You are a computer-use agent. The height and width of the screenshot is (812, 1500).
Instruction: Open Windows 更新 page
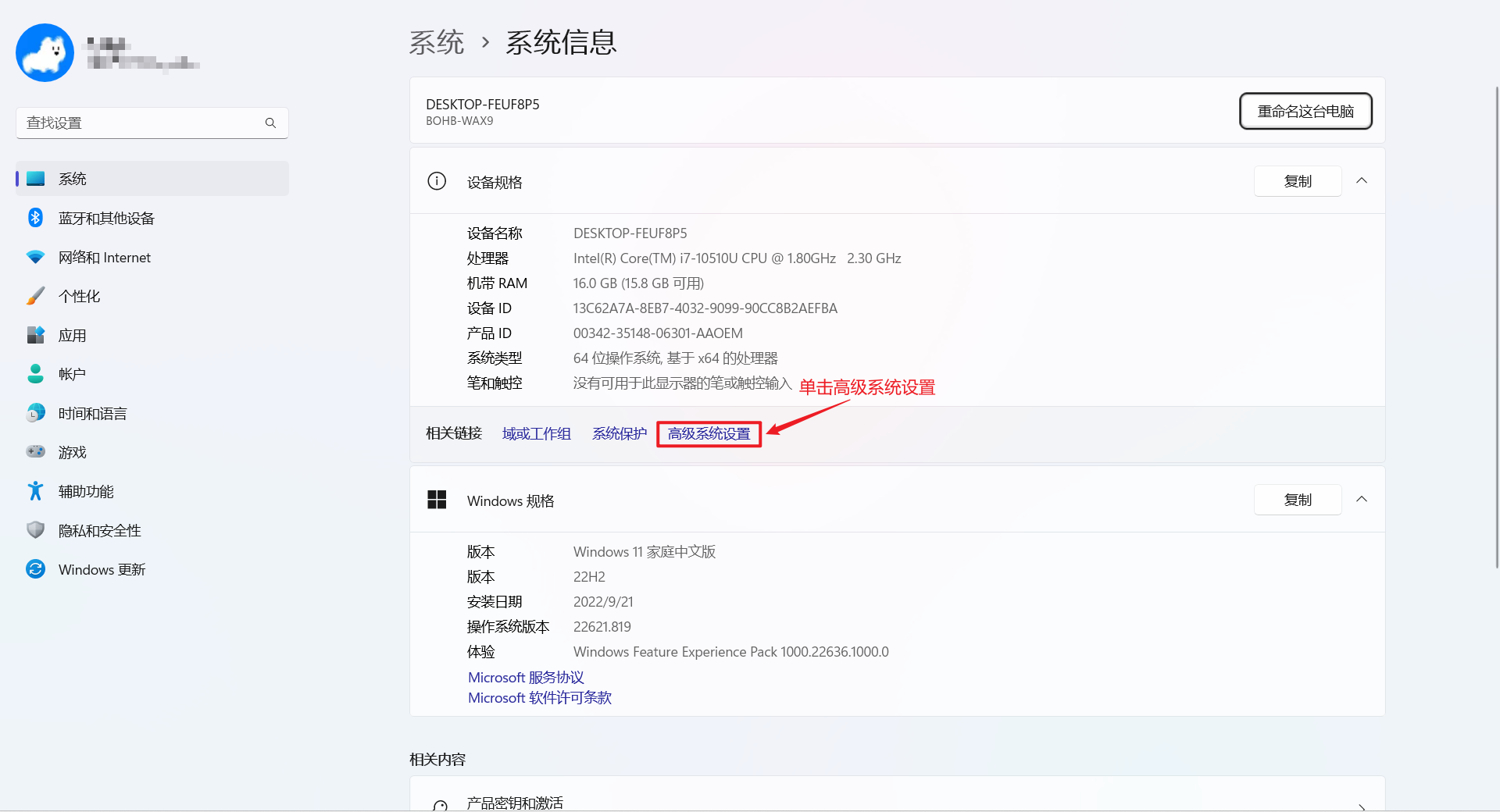pos(152,569)
